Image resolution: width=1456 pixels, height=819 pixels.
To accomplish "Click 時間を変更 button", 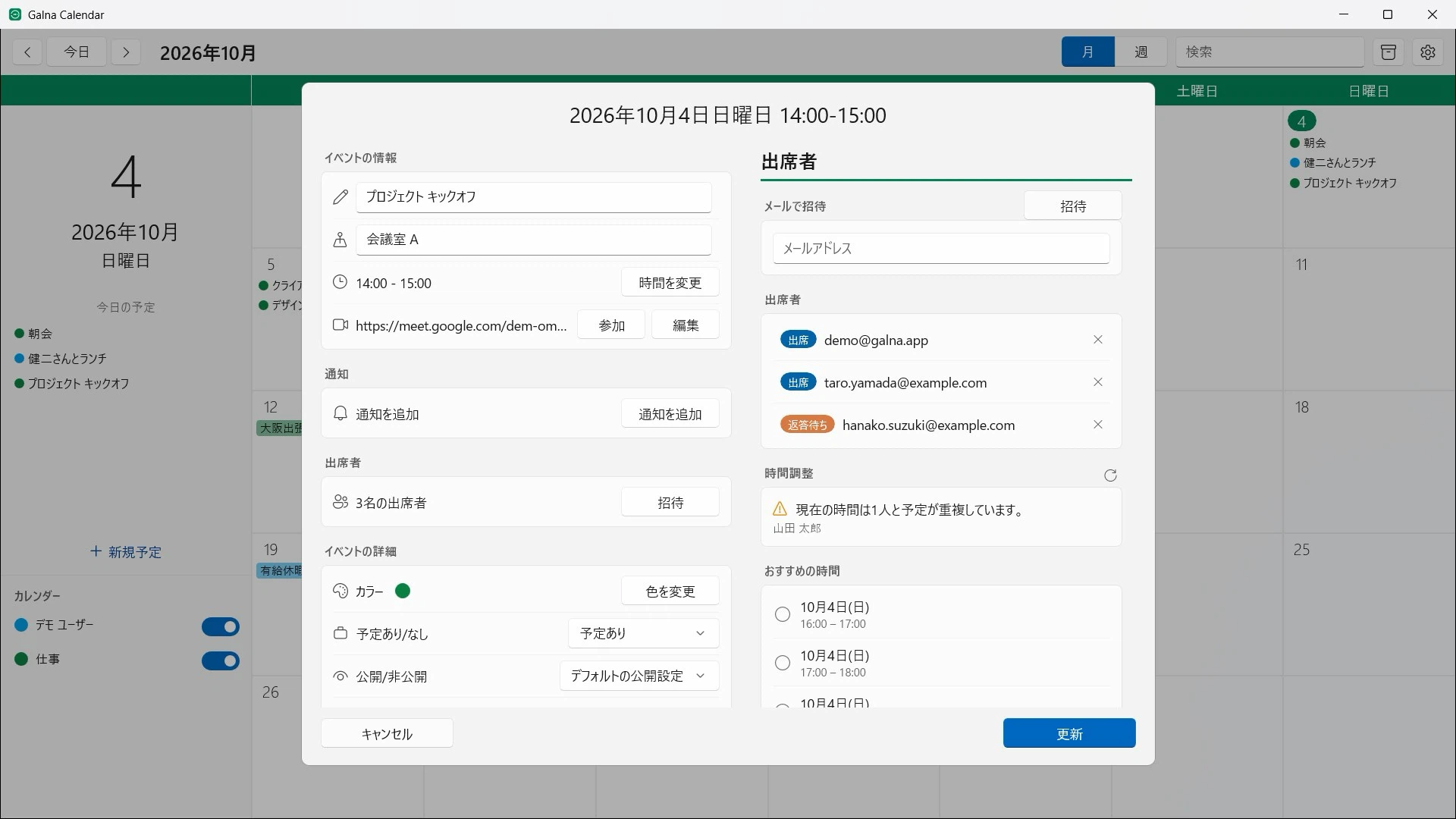I will click(x=670, y=283).
